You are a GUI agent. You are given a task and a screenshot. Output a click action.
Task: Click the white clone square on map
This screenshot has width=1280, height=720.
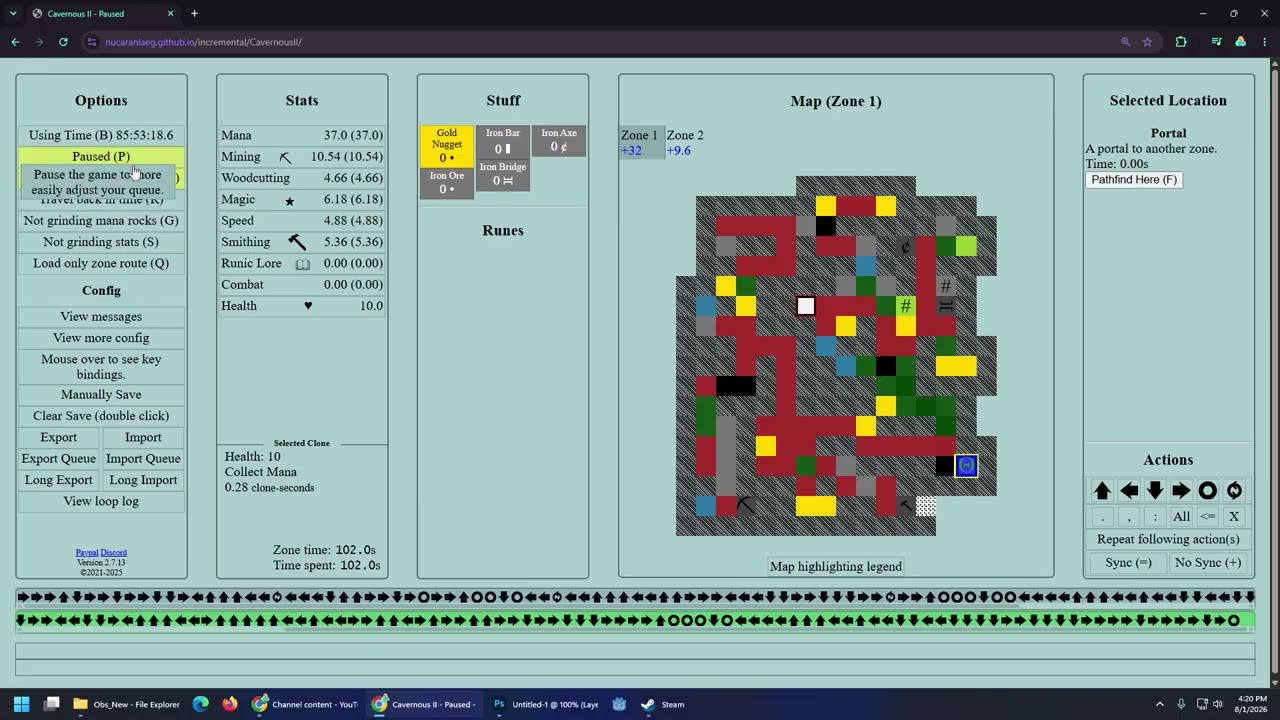(x=806, y=306)
